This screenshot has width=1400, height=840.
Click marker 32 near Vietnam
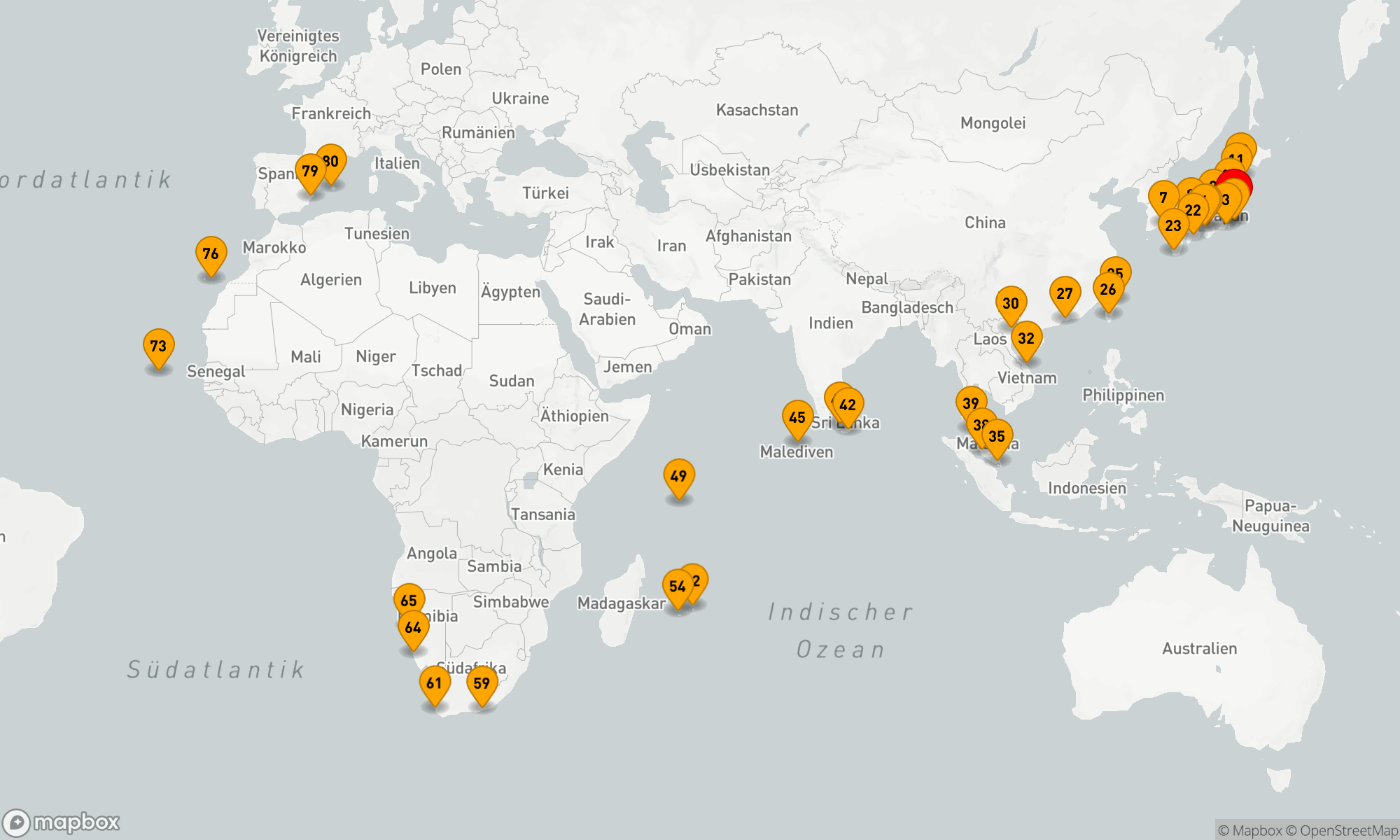click(x=1026, y=339)
